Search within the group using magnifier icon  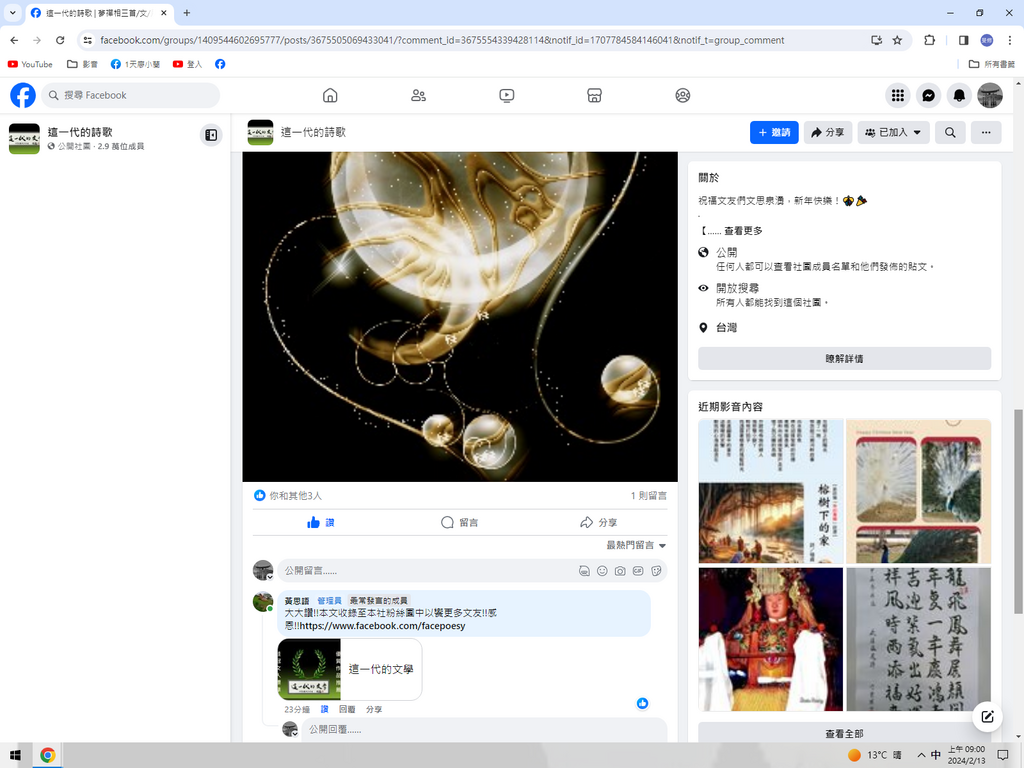pos(950,132)
